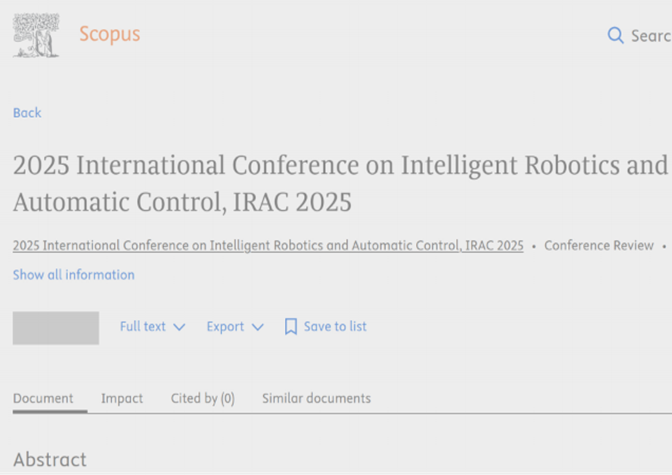The width and height of the screenshot is (672, 475).
Task: Click the Search magnifier icon
Action: (615, 35)
